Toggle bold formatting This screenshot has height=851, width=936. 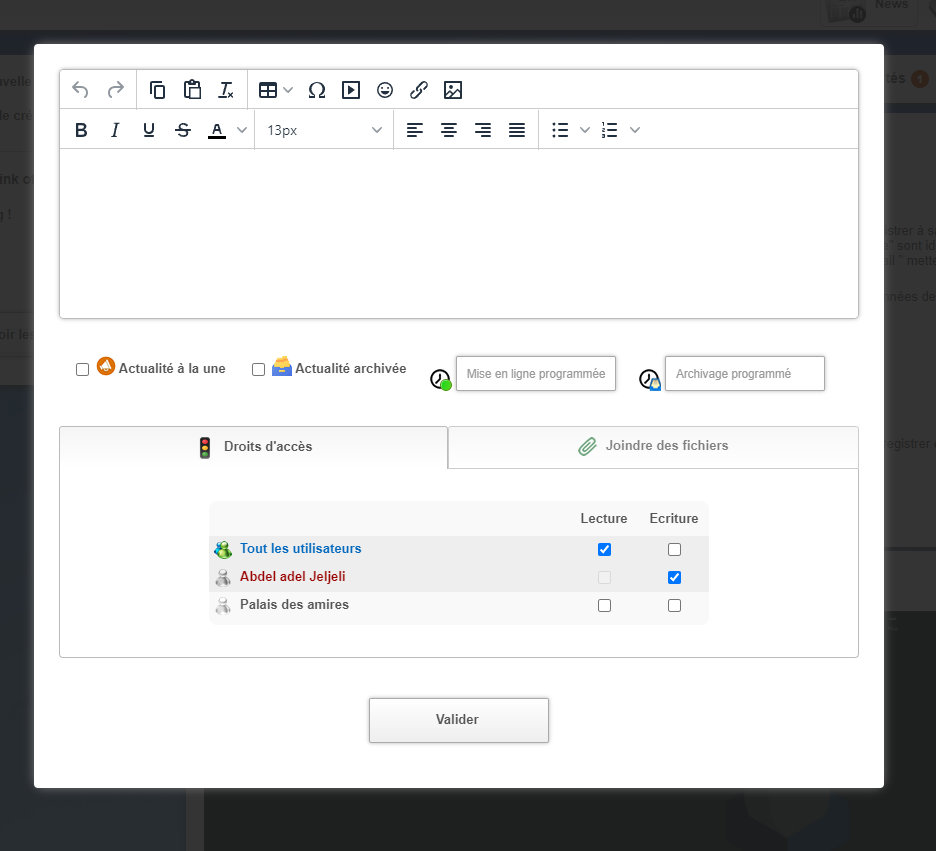81,130
